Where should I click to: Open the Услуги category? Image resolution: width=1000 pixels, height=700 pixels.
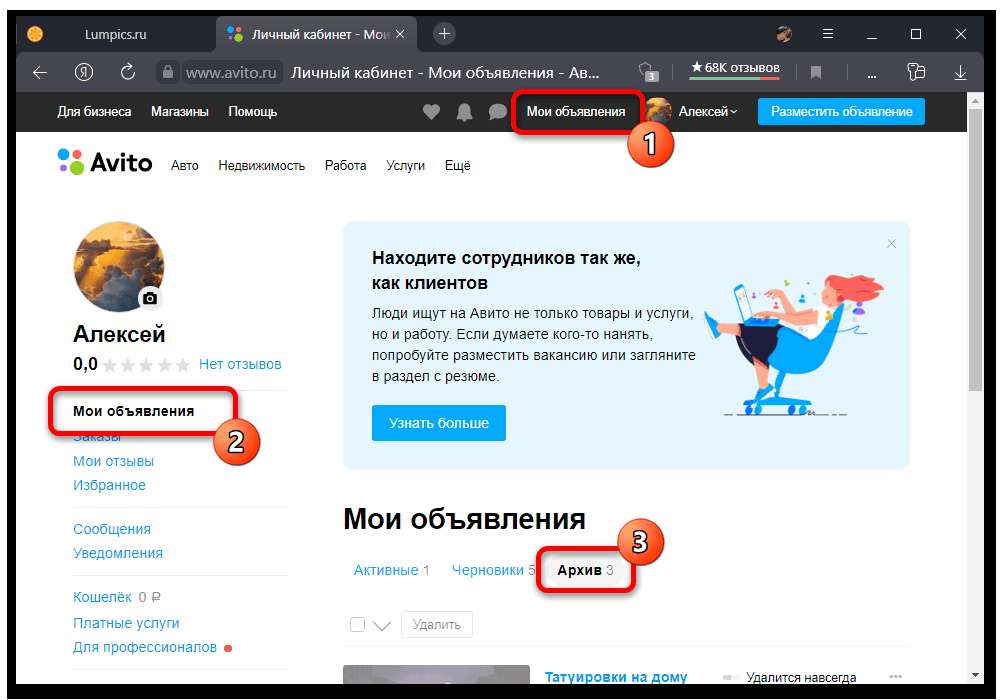coord(405,166)
